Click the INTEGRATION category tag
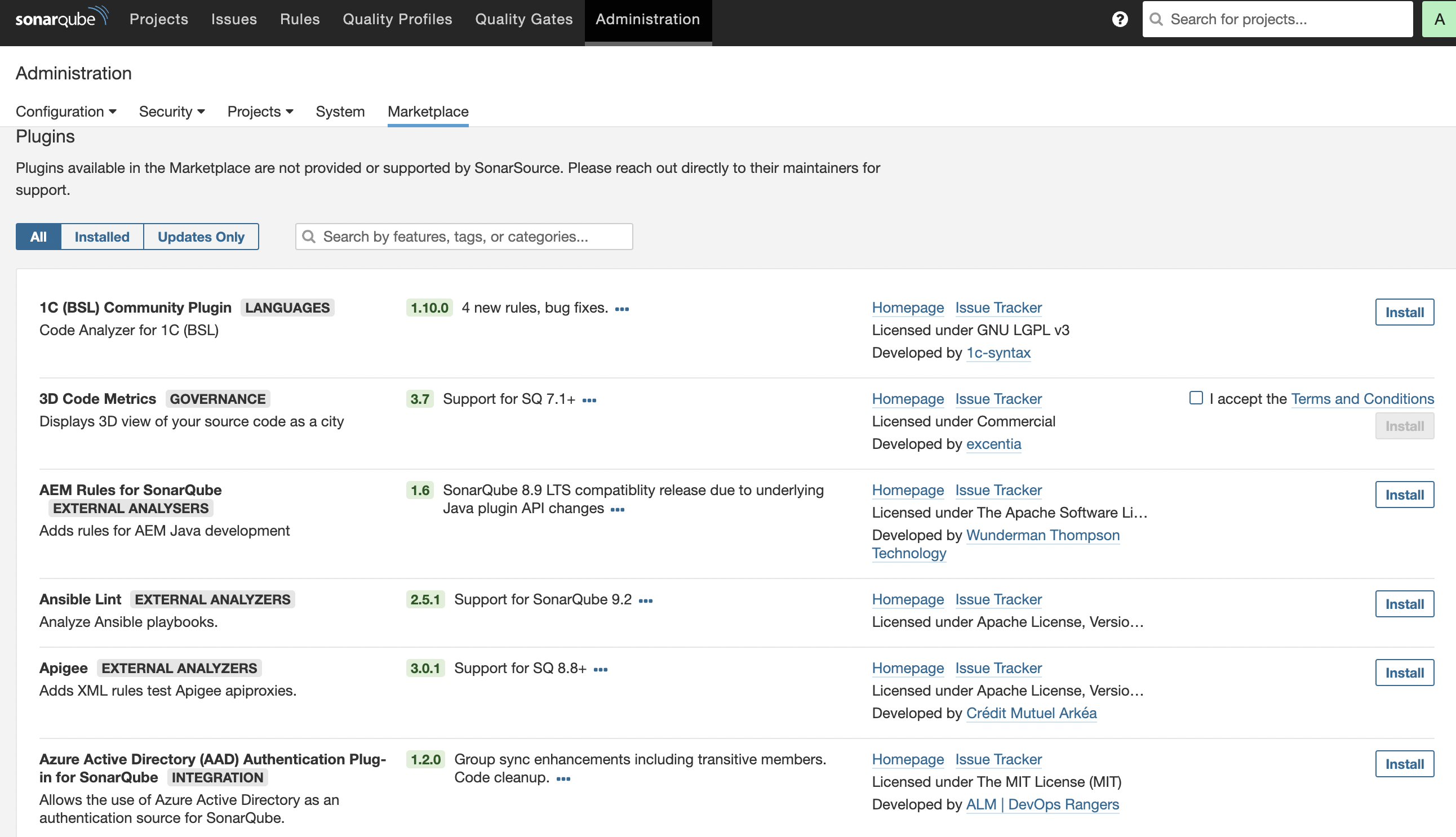1456x837 pixels. coord(217,777)
